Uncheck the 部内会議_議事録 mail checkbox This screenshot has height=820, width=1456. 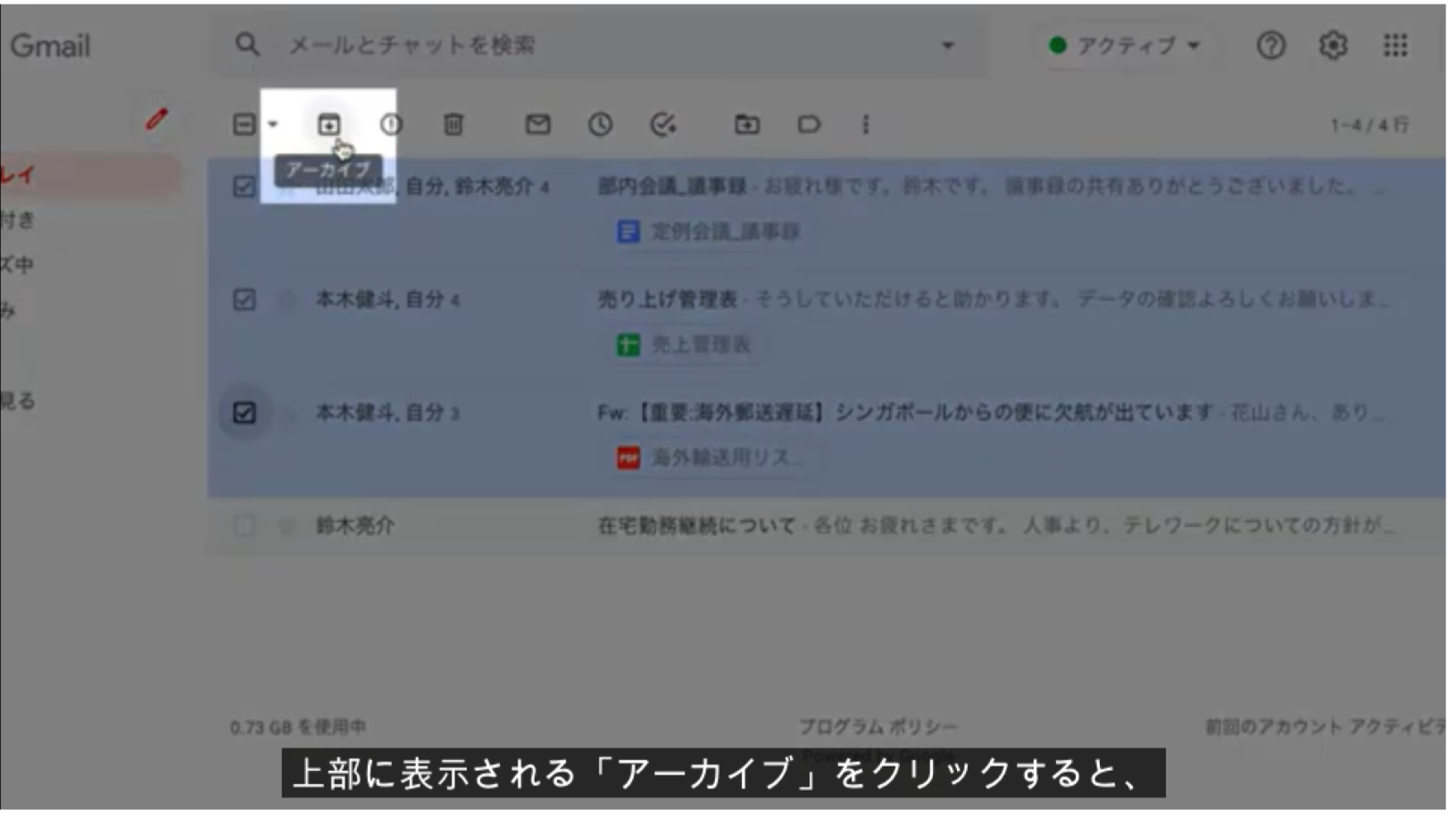[244, 187]
